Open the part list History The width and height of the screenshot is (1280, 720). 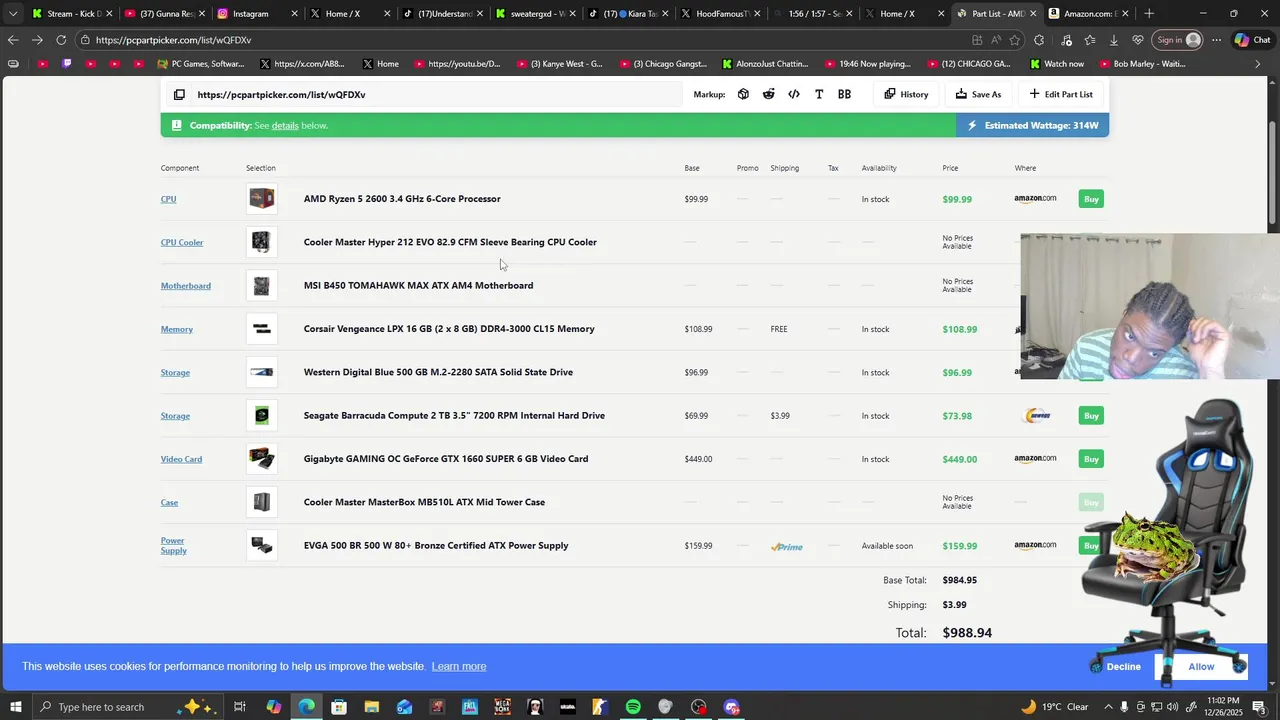[x=906, y=94]
